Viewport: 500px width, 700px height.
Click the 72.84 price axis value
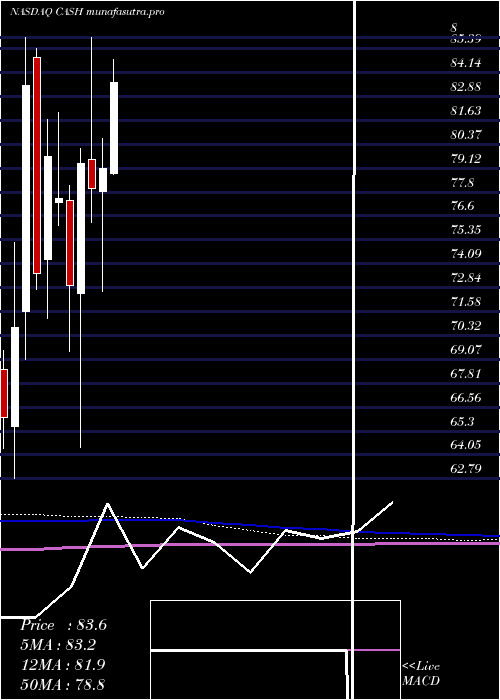tap(466, 278)
